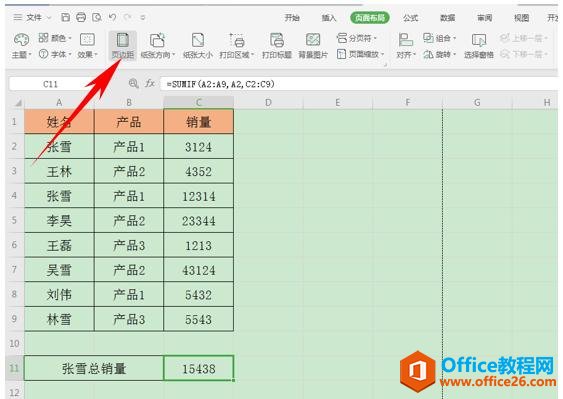The image size is (563, 399).
Task: Click cell with value 3124
Action: (x=199, y=147)
